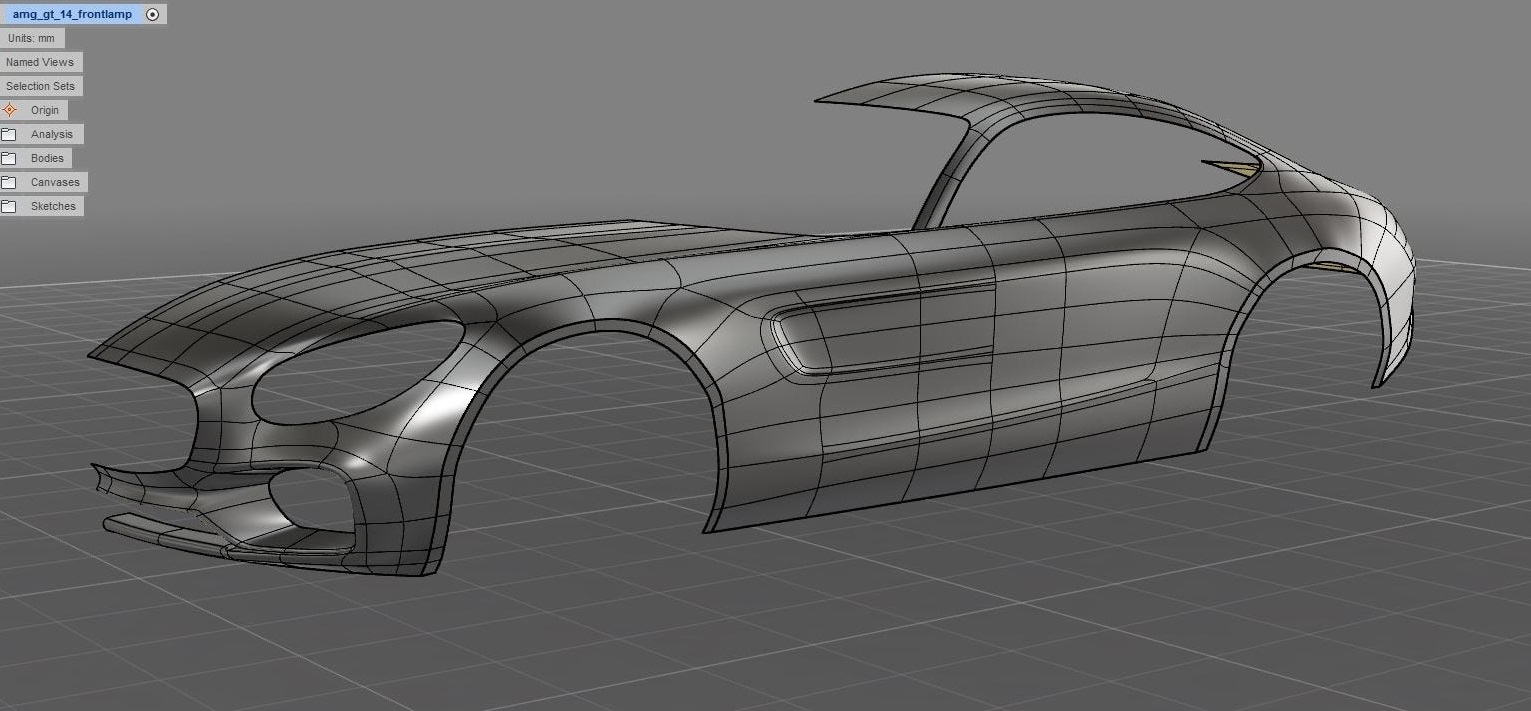Click the folder icon beside Sketches

click(9, 206)
